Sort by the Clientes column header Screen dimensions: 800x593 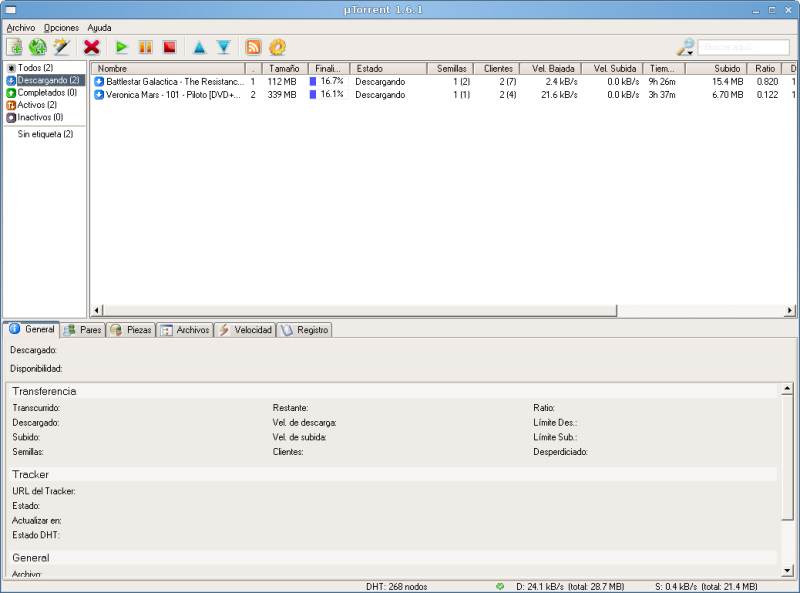497,68
